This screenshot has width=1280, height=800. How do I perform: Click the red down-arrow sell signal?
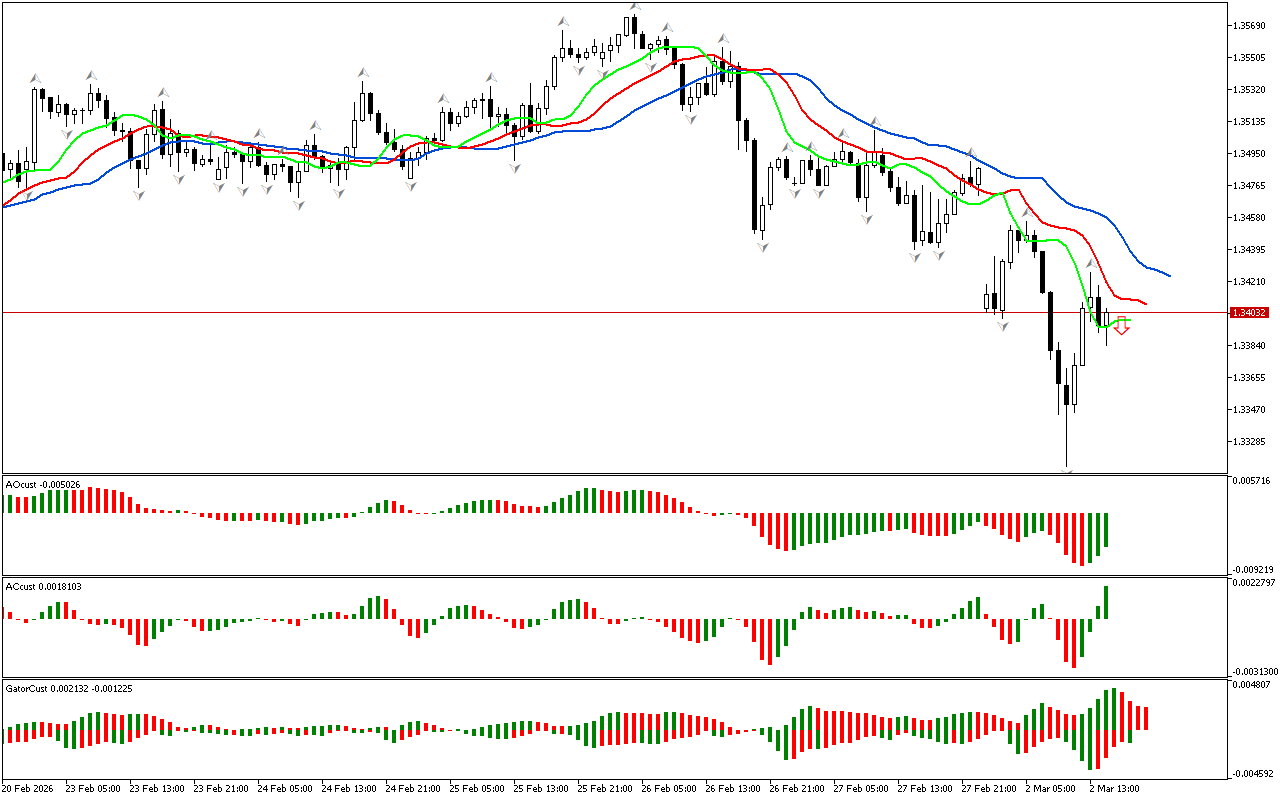[x=1122, y=326]
